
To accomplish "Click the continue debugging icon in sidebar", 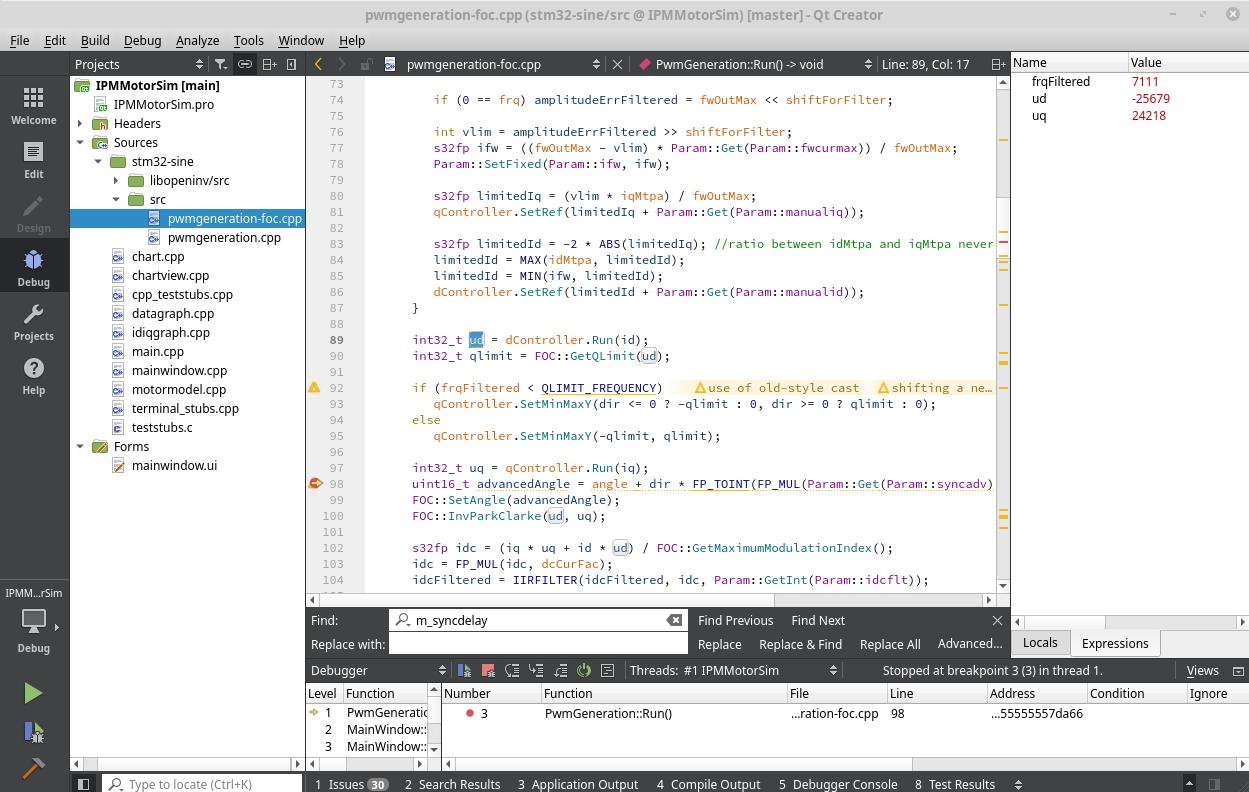I will point(33,732).
